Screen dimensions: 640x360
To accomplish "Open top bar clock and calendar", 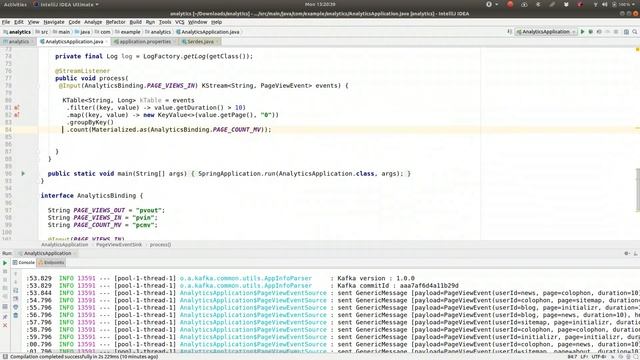I will 320,4.
